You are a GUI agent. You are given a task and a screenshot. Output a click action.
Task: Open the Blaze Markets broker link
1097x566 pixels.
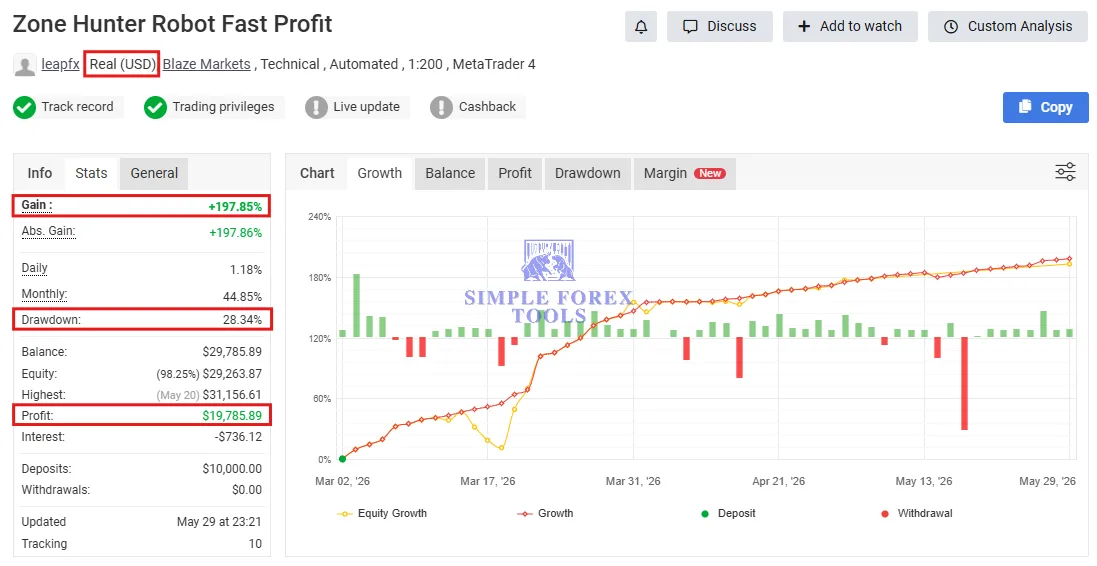206,64
